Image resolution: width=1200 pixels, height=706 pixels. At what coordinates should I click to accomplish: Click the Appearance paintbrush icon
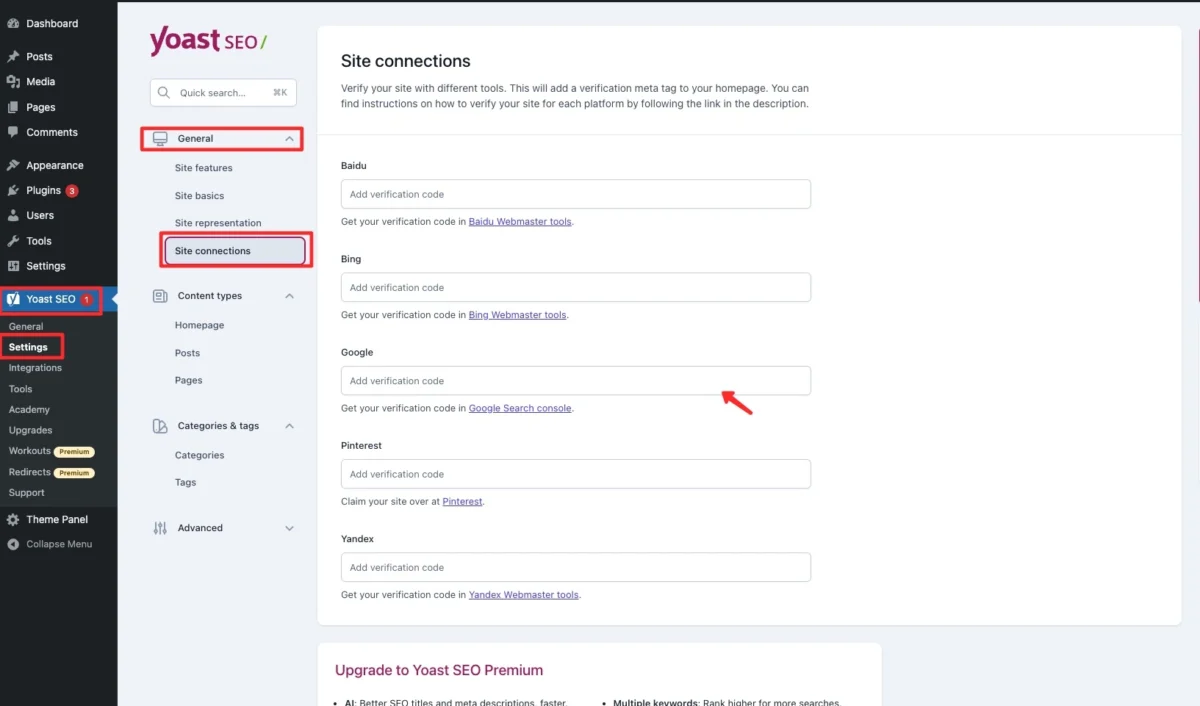pyautogui.click(x=13, y=166)
